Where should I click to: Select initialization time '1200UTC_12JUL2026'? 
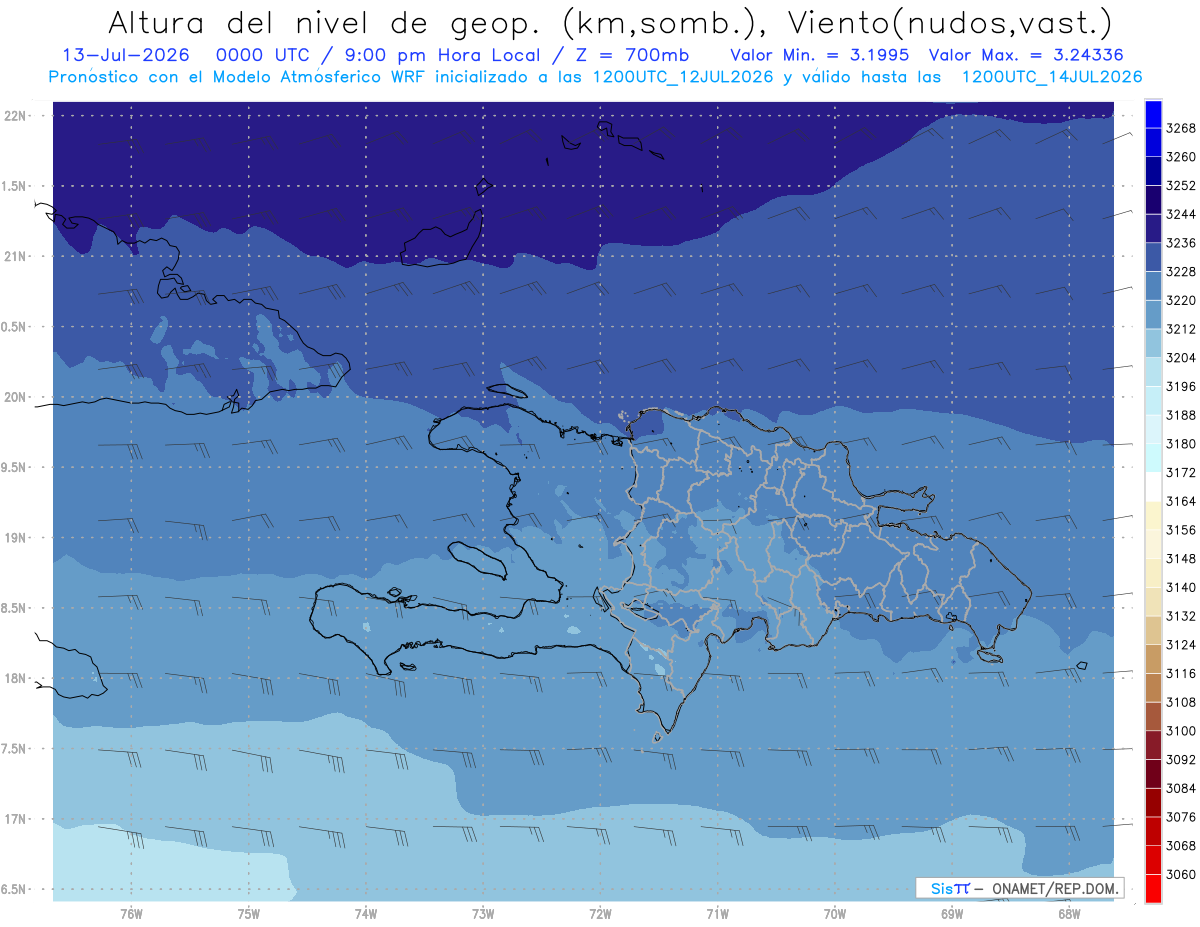pos(682,77)
